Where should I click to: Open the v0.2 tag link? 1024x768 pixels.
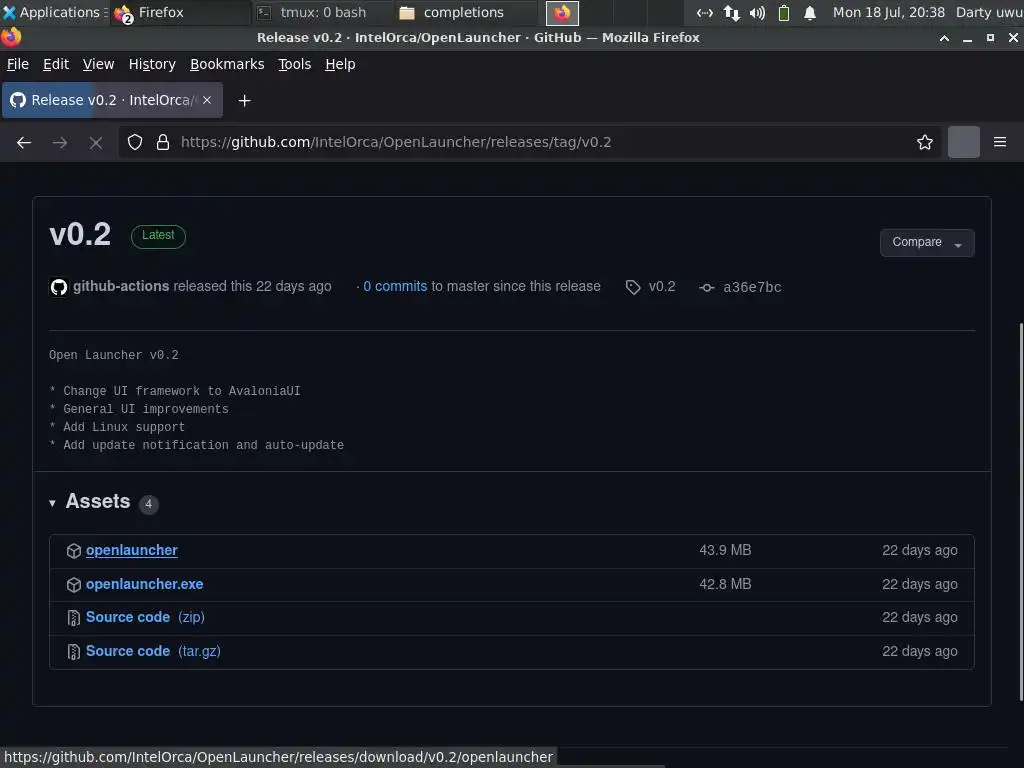[x=662, y=287]
